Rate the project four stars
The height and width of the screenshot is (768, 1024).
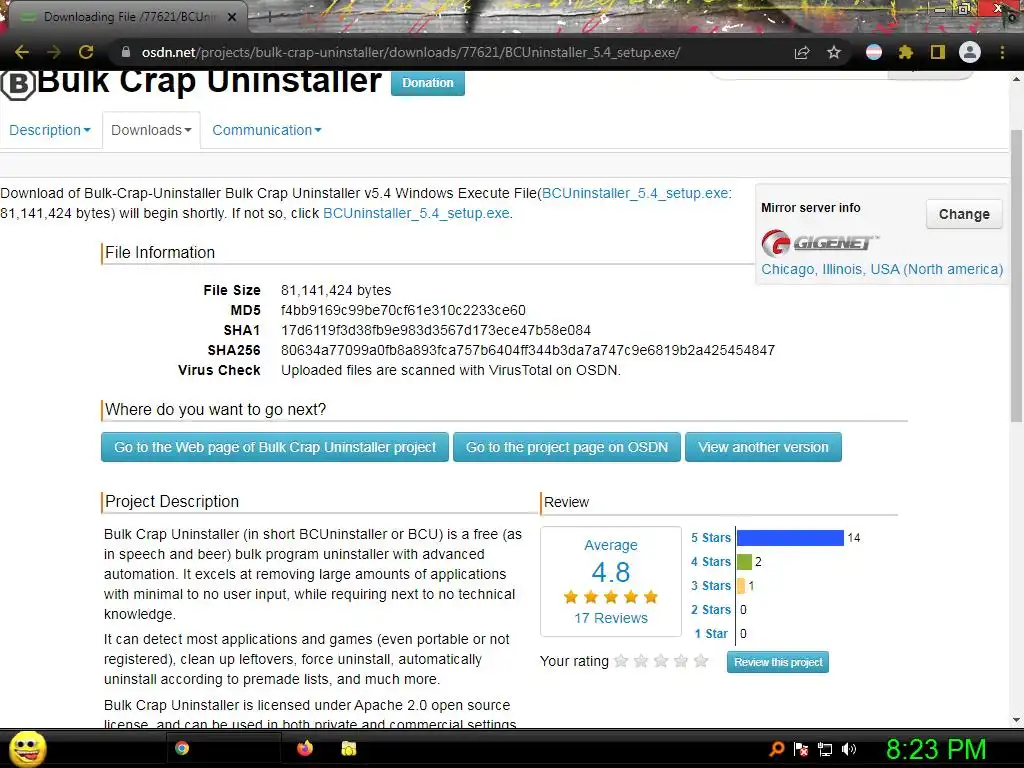[x=681, y=661]
